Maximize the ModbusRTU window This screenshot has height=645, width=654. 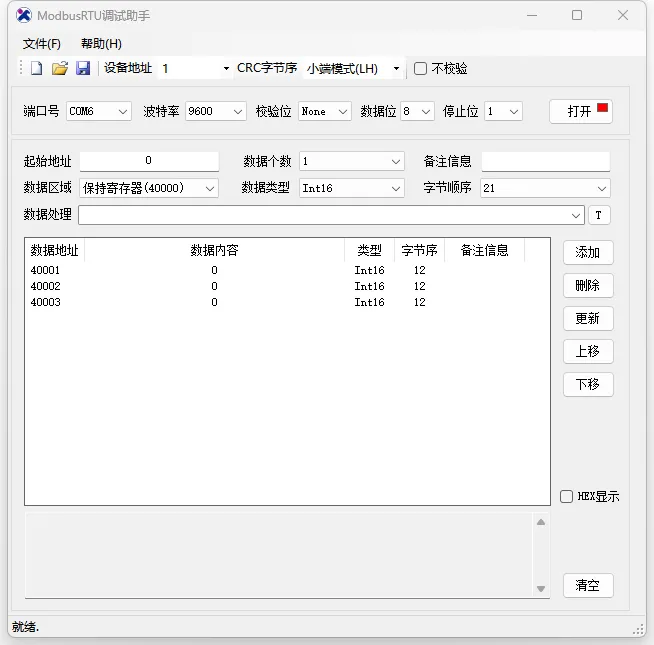pos(577,15)
